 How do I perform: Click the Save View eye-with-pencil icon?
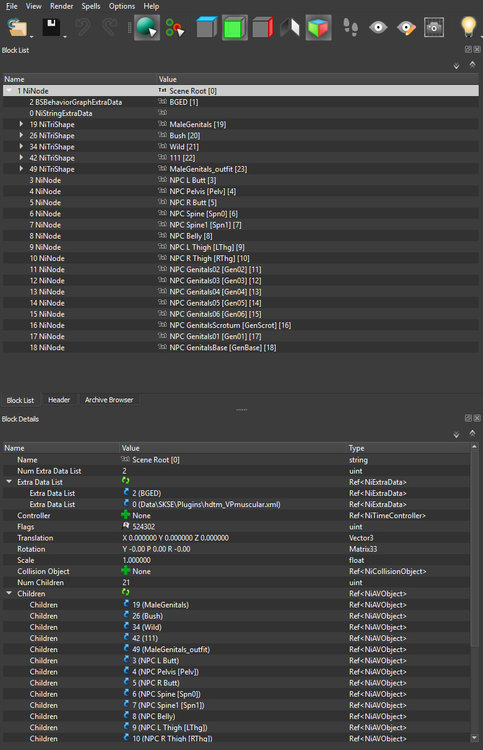click(x=406, y=28)
